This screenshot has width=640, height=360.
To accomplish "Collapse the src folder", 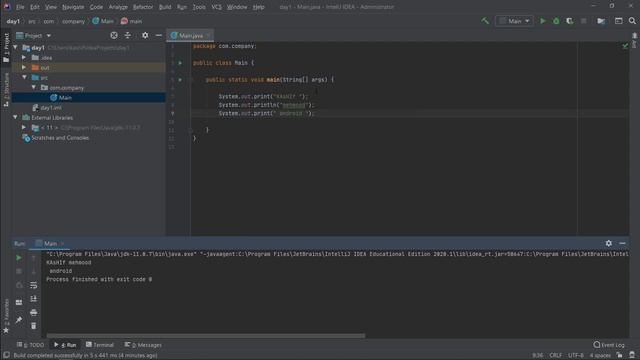I will click(24, 77).
